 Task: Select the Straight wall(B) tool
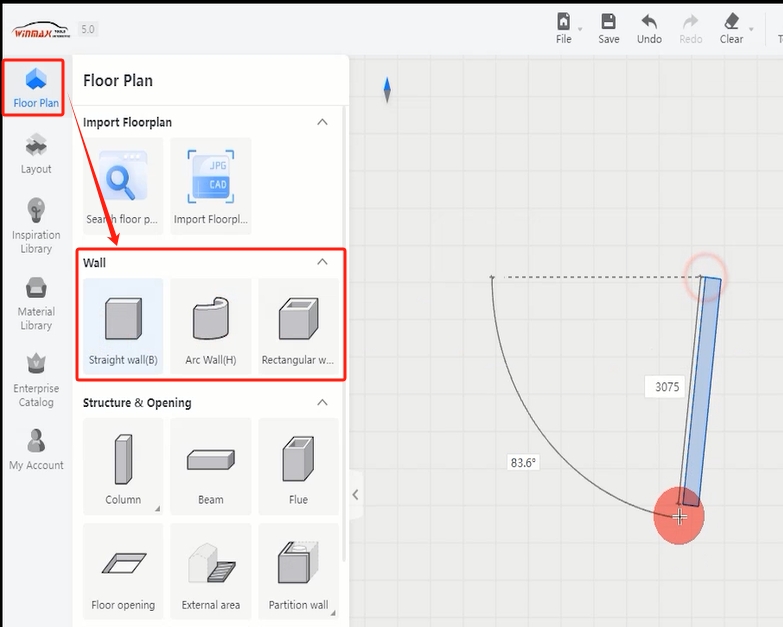123,325
